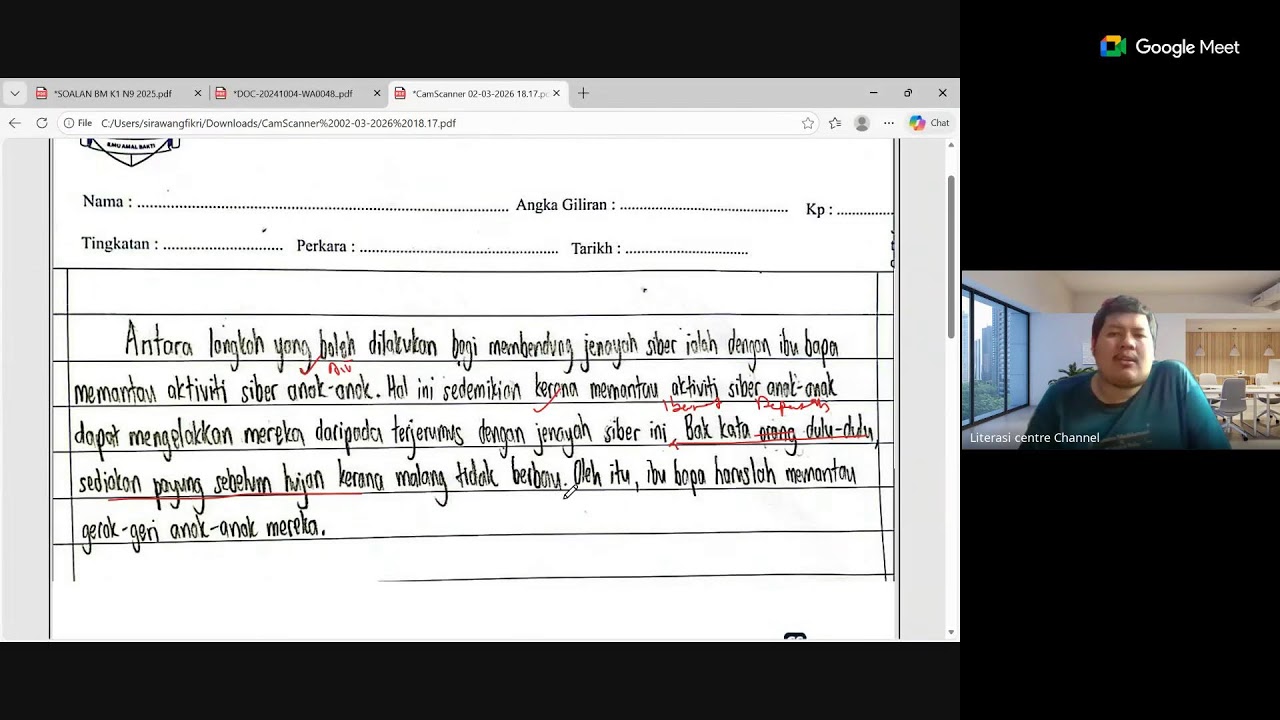Click the Tarikh label

tap(596, 248)
